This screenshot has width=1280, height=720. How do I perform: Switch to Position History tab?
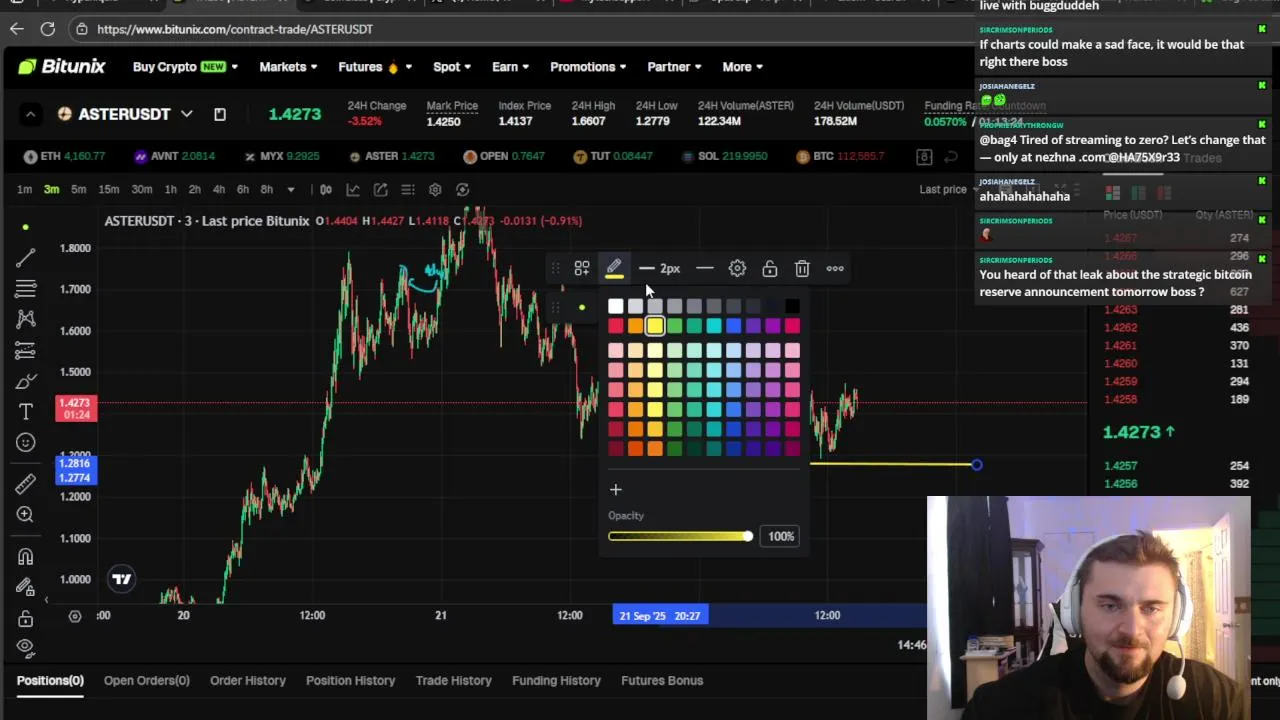click(350, 680)
